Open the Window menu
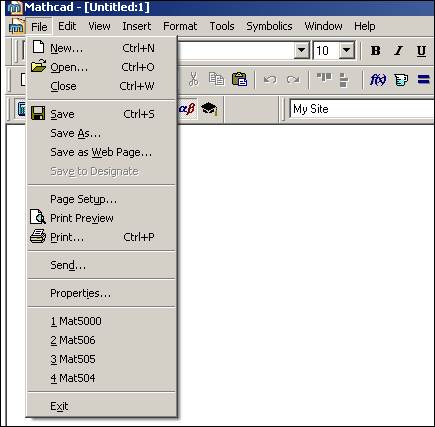This screenshot has height=427, width=435. (323, 26)
